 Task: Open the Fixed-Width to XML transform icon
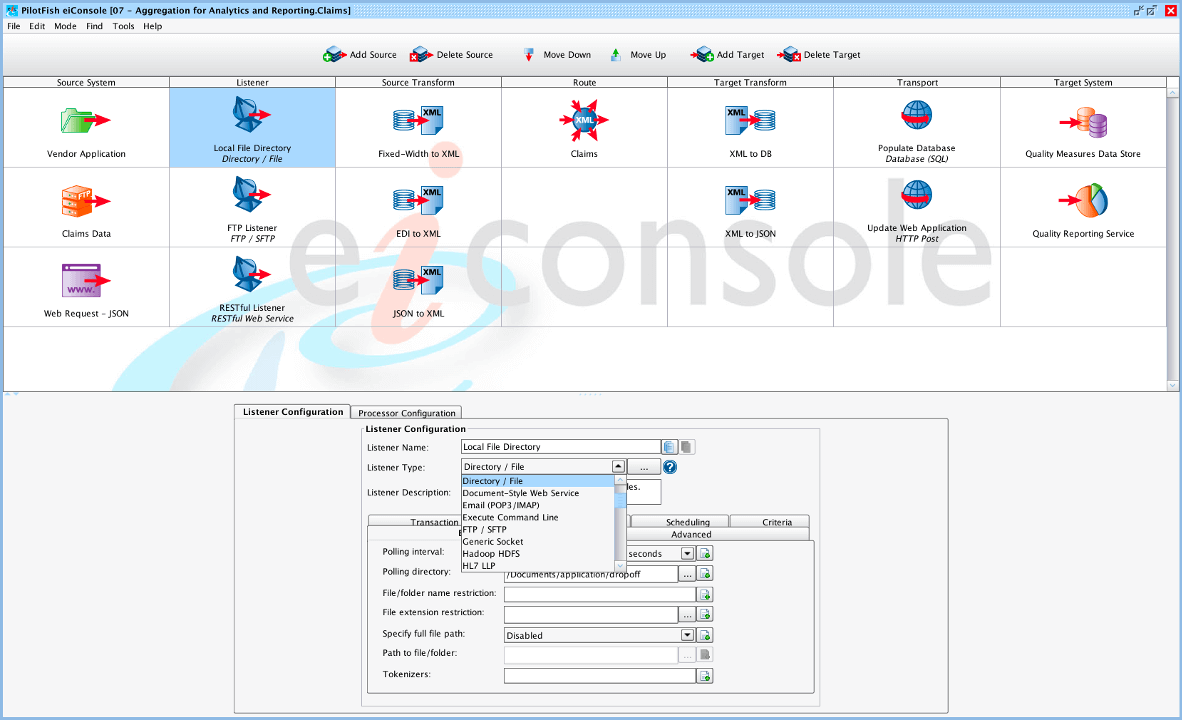pos(418,121)
